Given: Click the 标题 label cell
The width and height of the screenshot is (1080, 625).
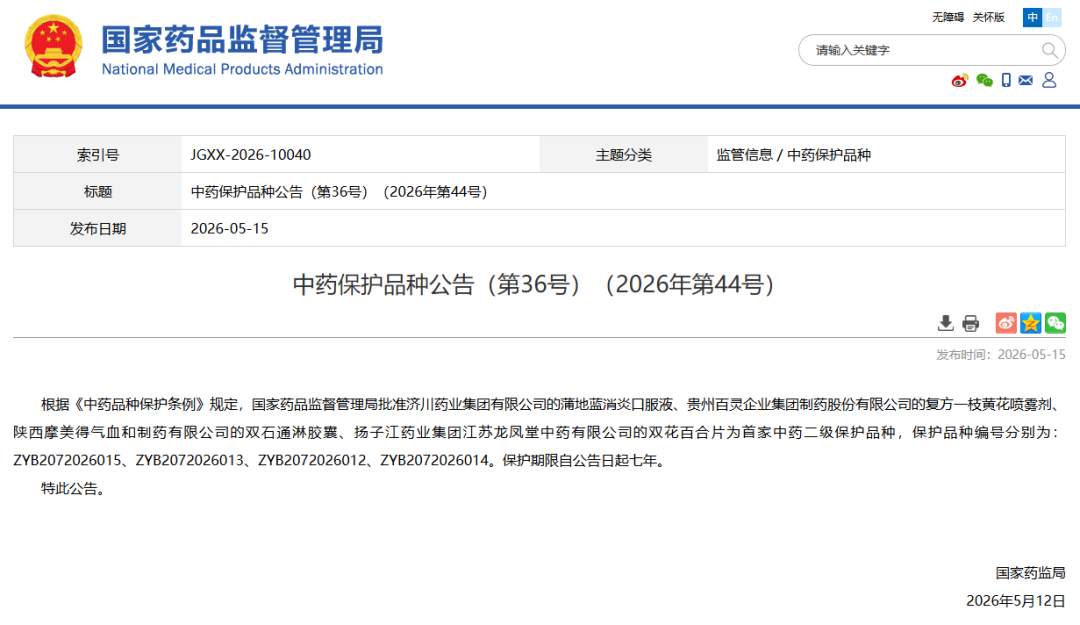Looking at the screenshot, I should [x=98, y=192].
